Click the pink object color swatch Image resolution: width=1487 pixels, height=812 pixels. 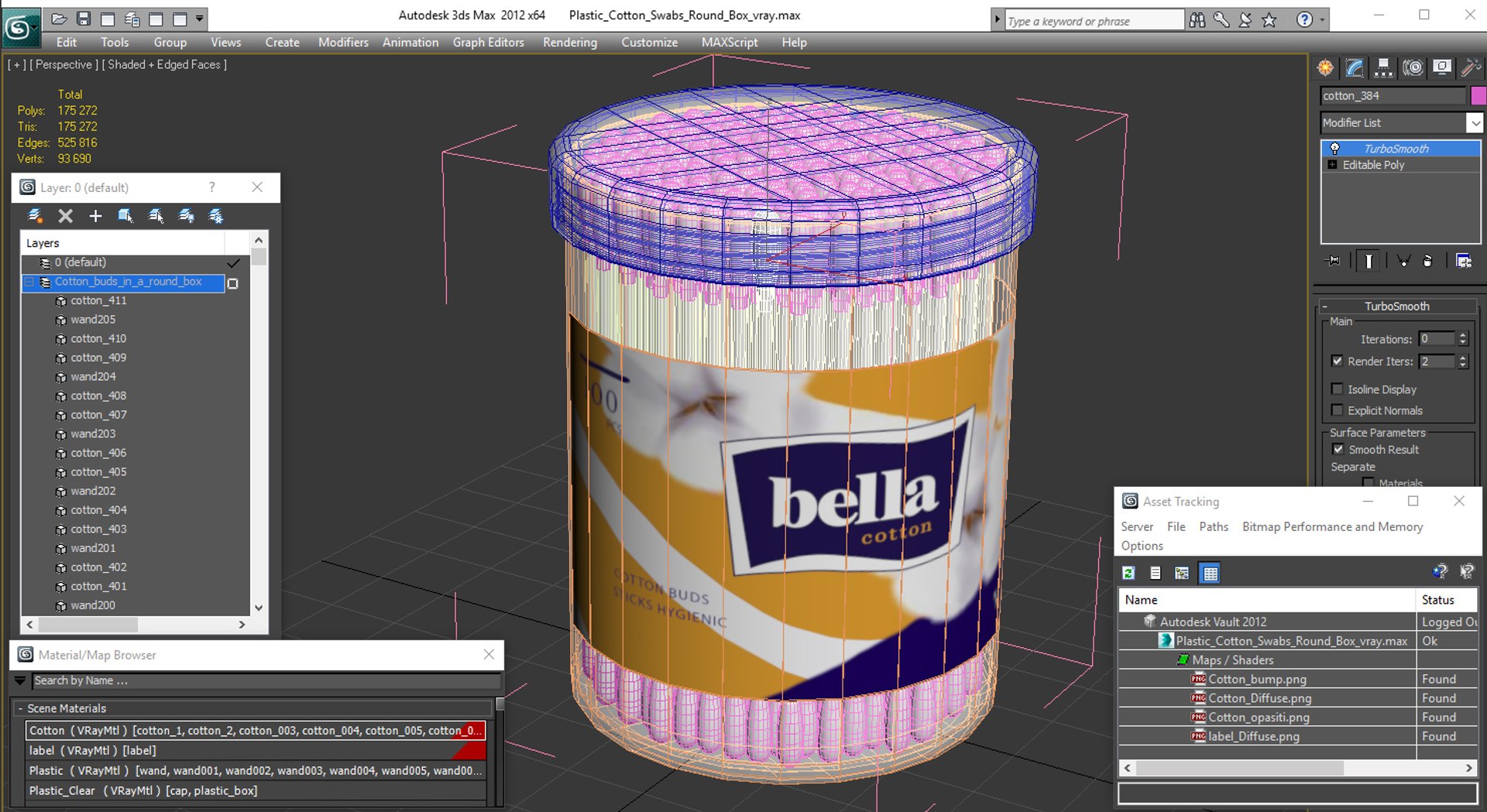1478,96
